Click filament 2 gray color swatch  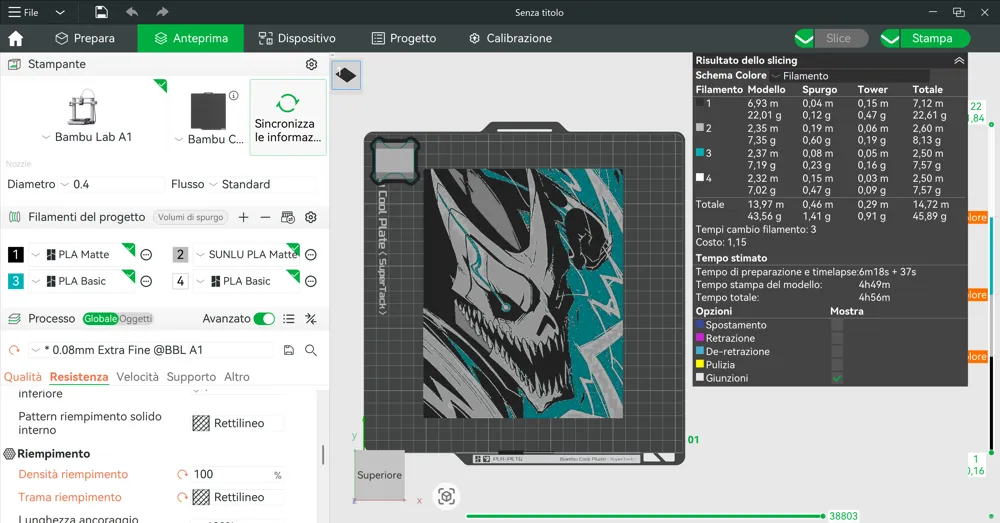click(x=180, y=254)
